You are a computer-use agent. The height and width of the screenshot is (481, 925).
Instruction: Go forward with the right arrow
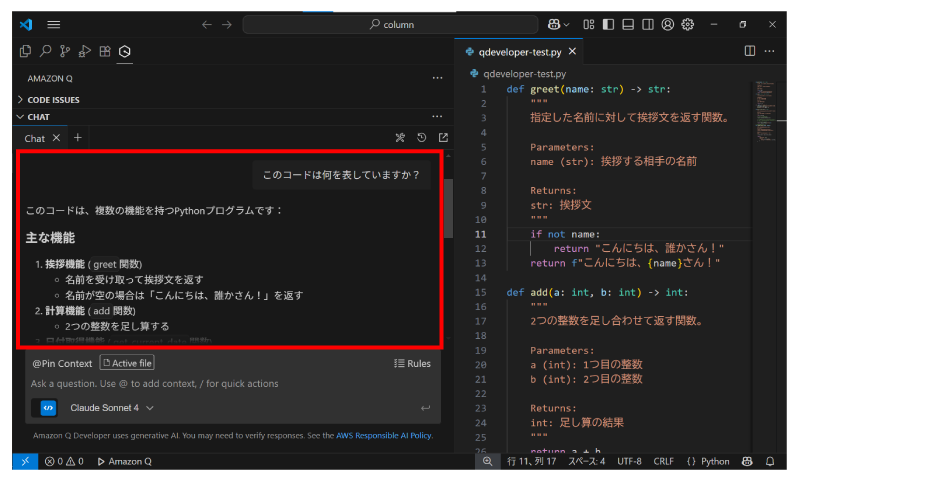227,24
